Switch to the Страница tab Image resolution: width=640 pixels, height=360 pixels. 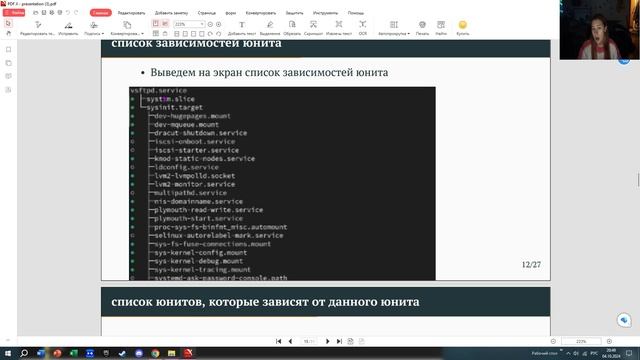[x=207, y=13]
